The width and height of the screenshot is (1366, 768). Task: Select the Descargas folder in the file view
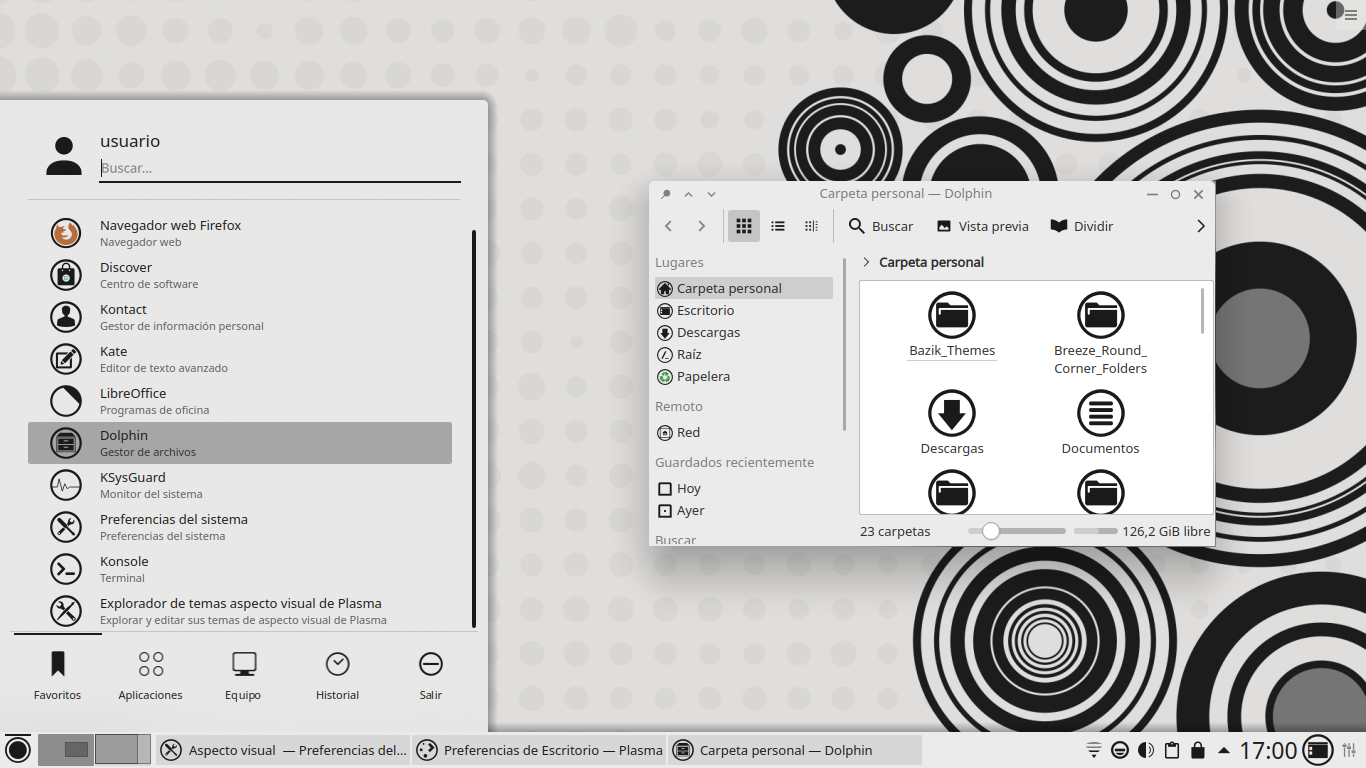click(x=952, y=423)
